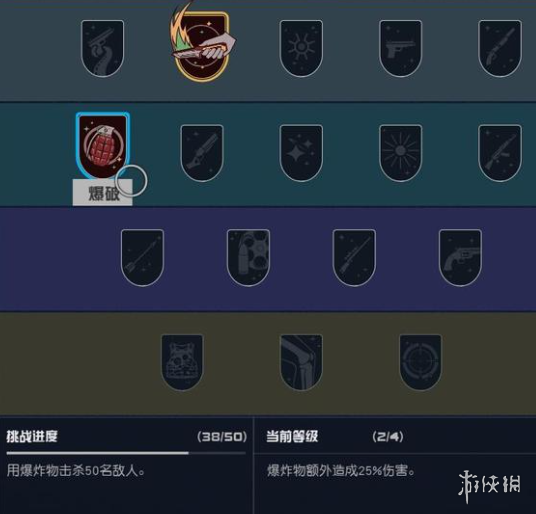
Task: Select the assault rifle perk badge
Action: 500,153
